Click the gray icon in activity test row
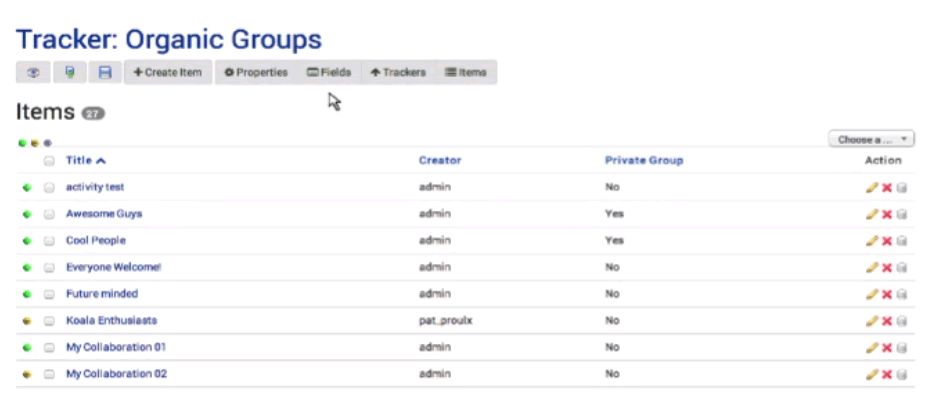The image size is (939, 393). (901, 188)
